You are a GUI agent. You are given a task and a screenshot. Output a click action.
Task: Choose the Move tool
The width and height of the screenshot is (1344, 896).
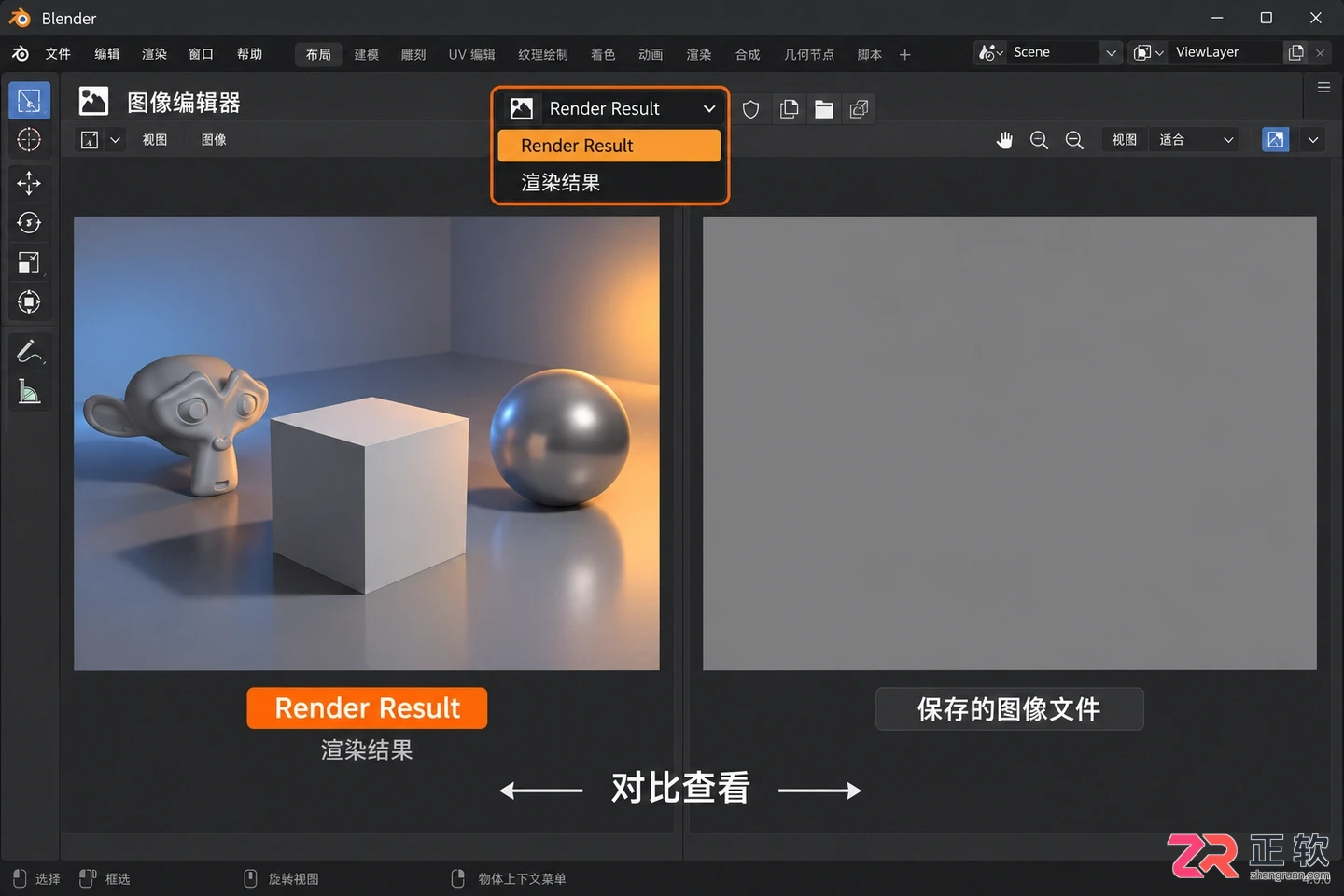pyautogui.click(x=29, y=183)
